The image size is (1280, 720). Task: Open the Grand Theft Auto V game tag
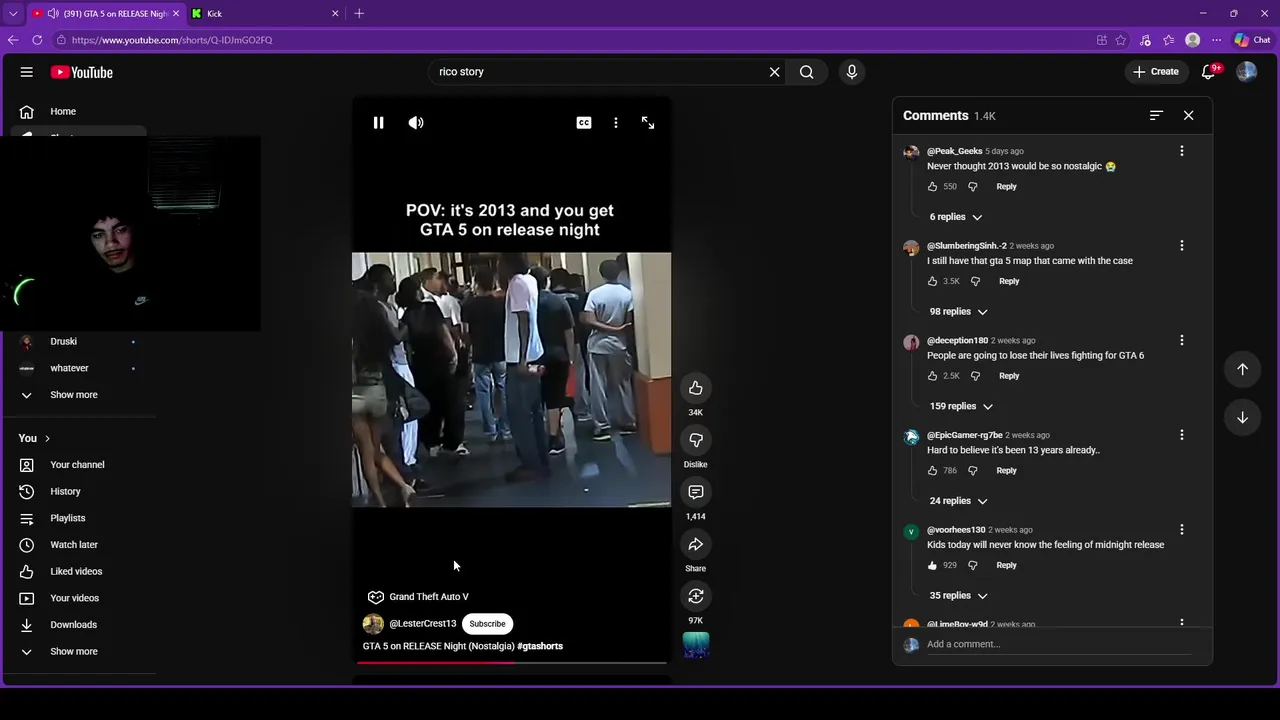[x=418, y=597]
